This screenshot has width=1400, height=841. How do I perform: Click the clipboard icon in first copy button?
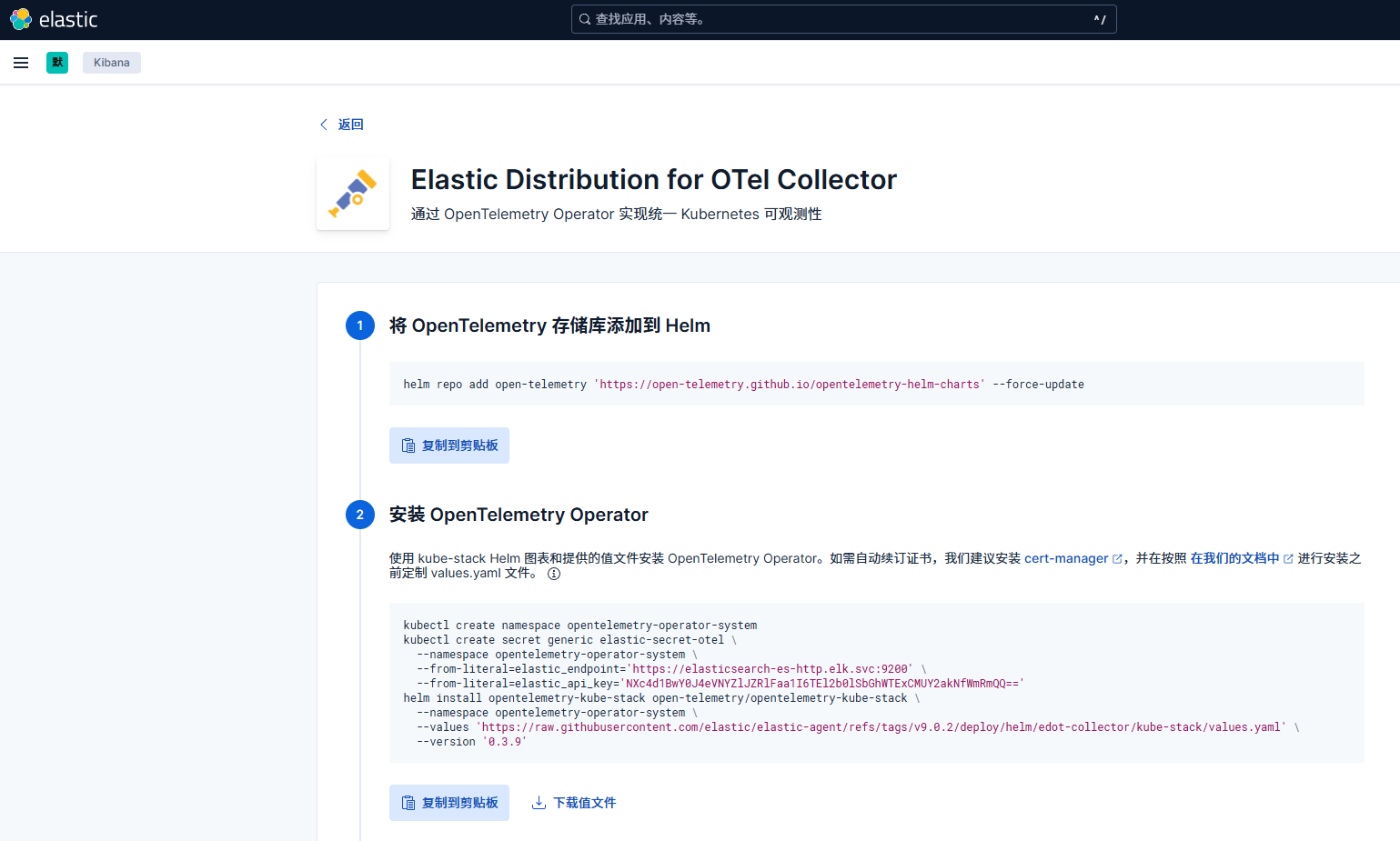pos(408,446)
